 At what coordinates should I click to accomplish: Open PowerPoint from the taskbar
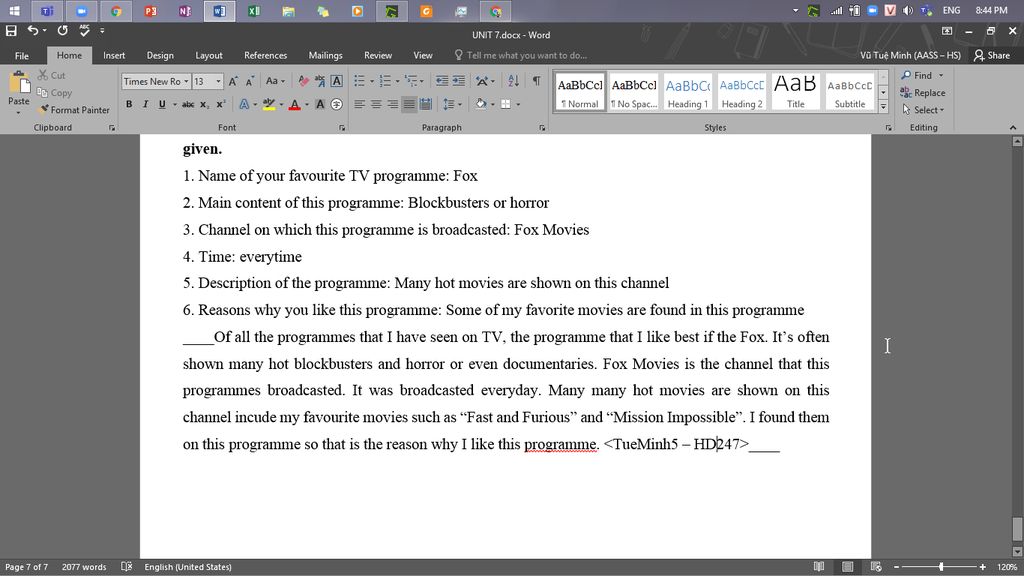[x=151, y=11]
